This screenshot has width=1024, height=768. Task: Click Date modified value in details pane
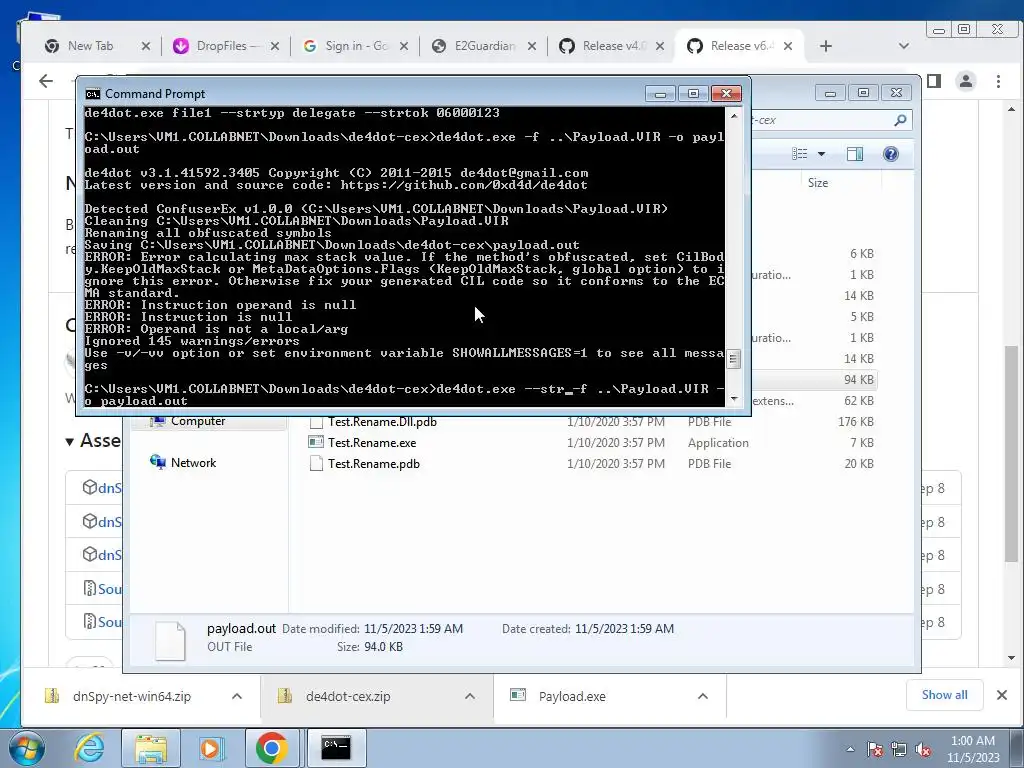[413, 629]
